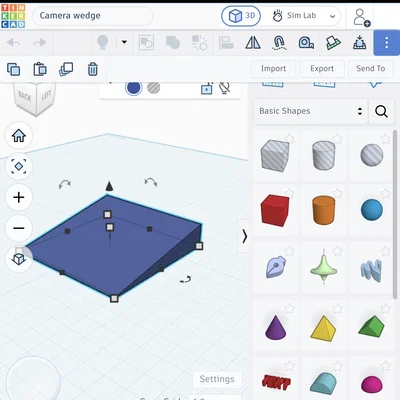This screenshot has width=400, height=400.
Task: Select the Ruler tape measure tool
Action: 306,43
